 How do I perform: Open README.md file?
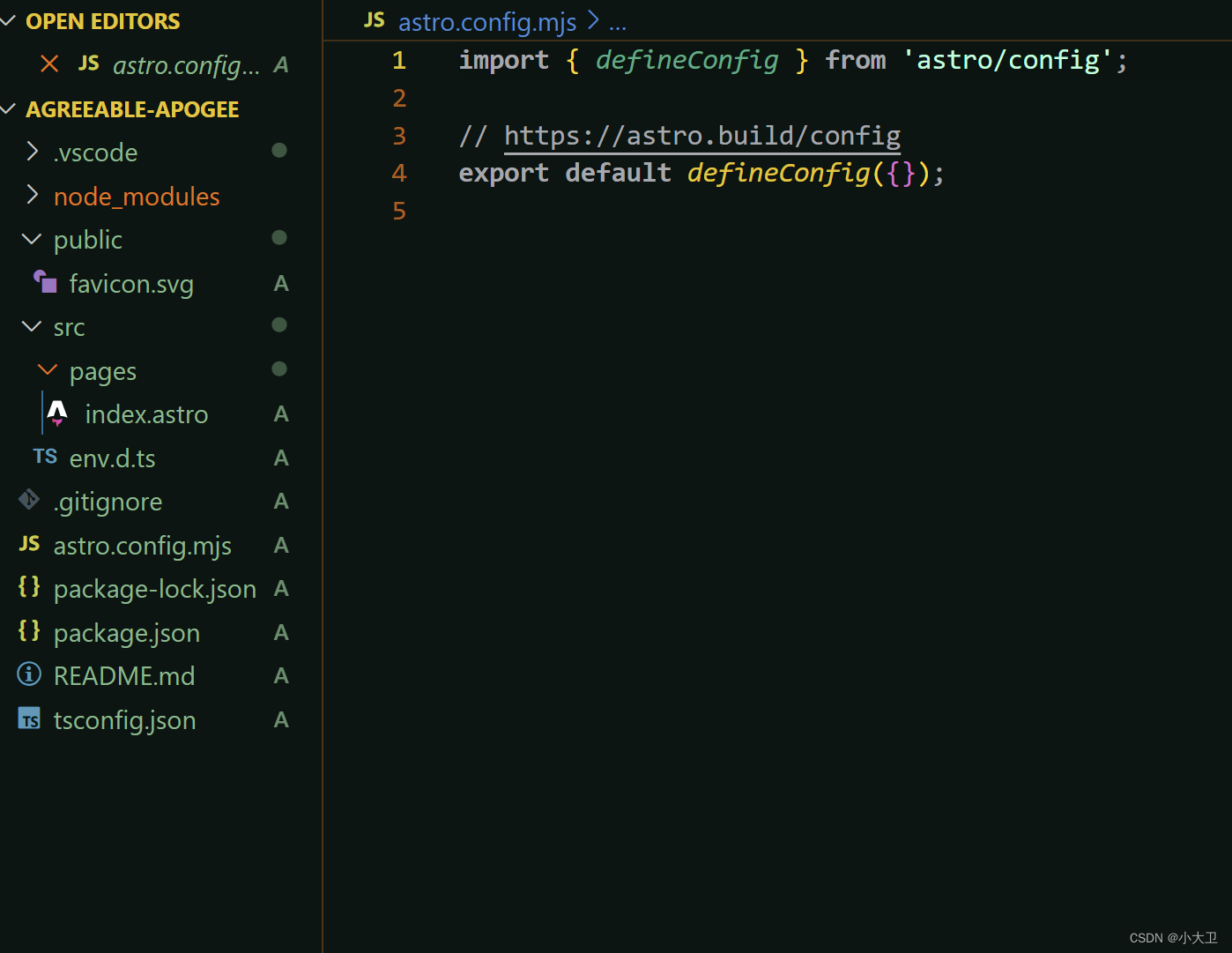click(x=124, y=676)
